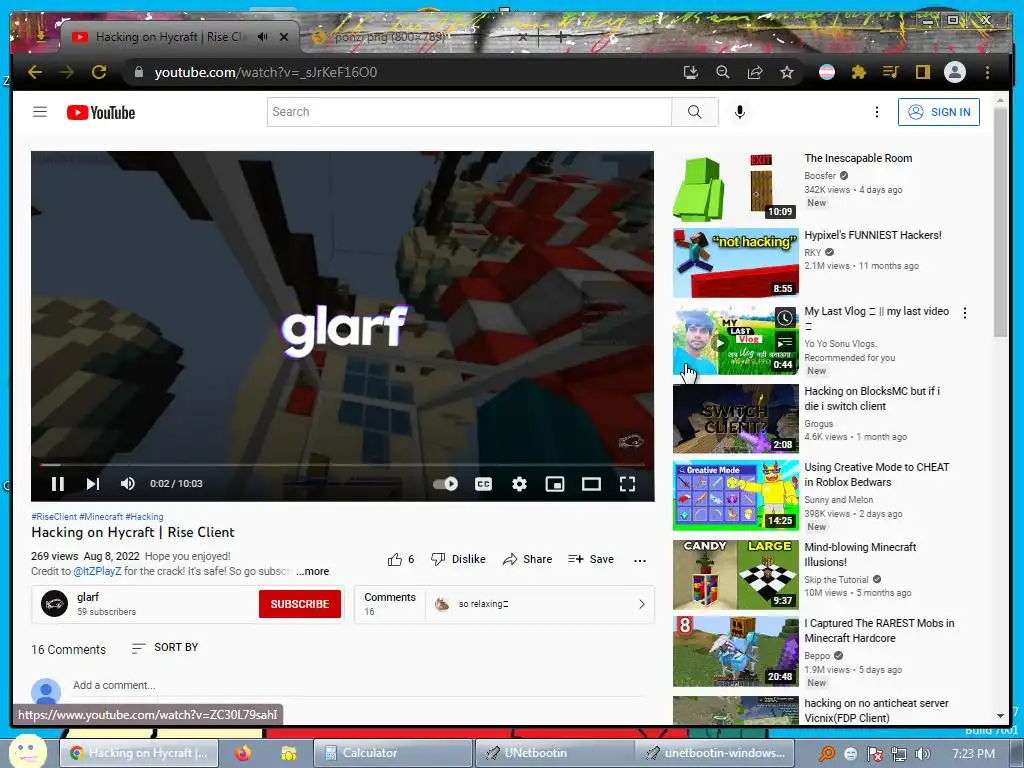The height and width of the screenshot is (768, 1024).
Task: Click the search magnifier button
Action: tap(695, 112)
